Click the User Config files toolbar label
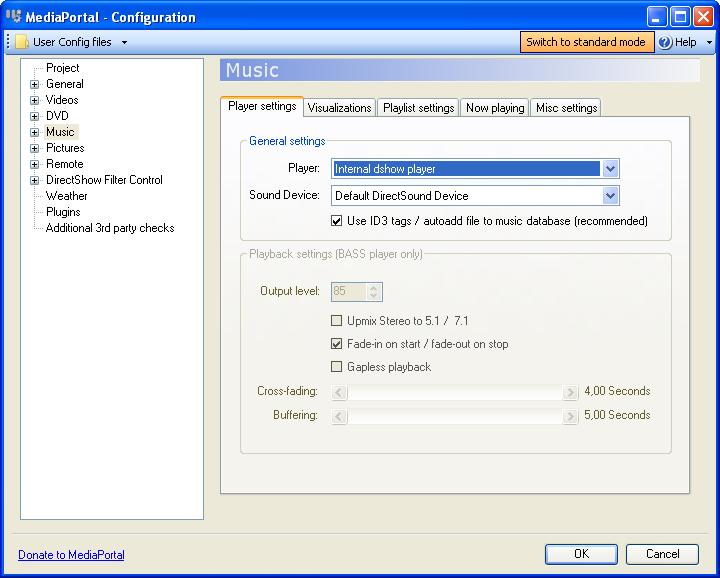The width and height of the screenshot is (720, 578). click(x=72, y=42)
